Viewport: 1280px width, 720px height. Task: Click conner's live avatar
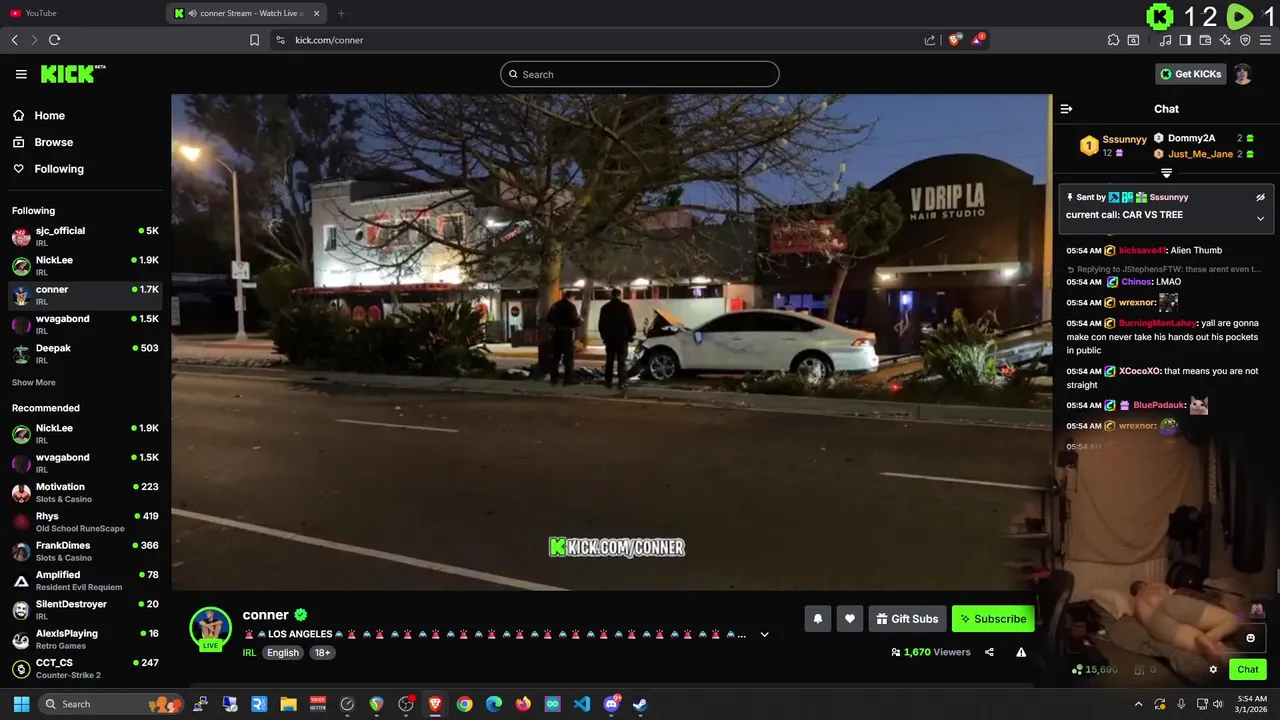211,629
